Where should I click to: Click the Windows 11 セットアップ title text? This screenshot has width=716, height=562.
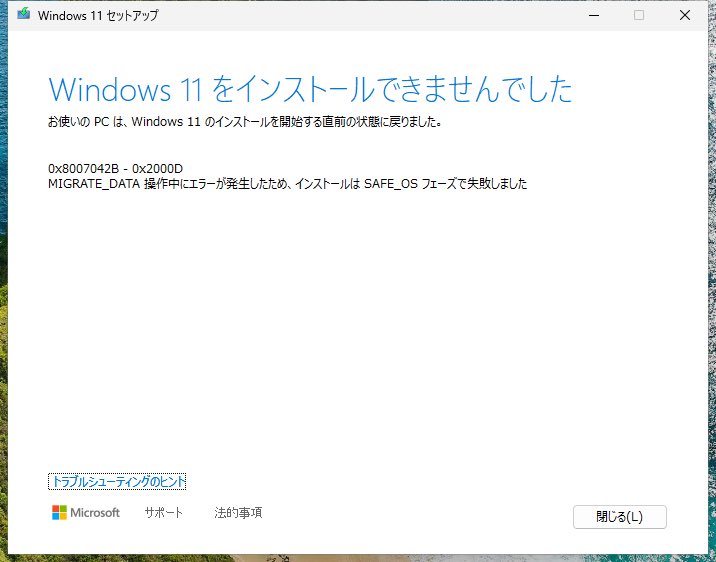98,15
